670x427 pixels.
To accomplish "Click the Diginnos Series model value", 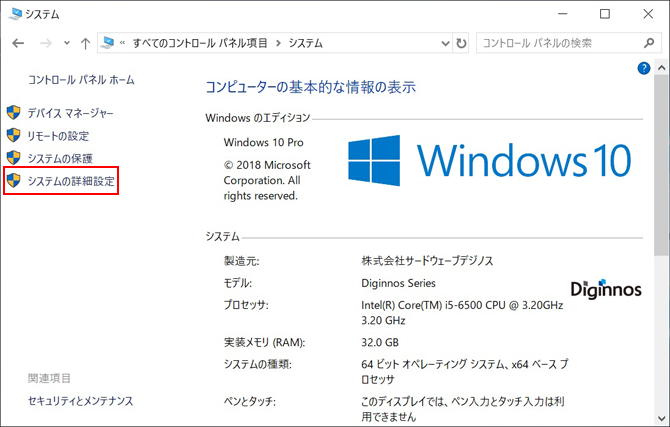I will coord(398,283).
